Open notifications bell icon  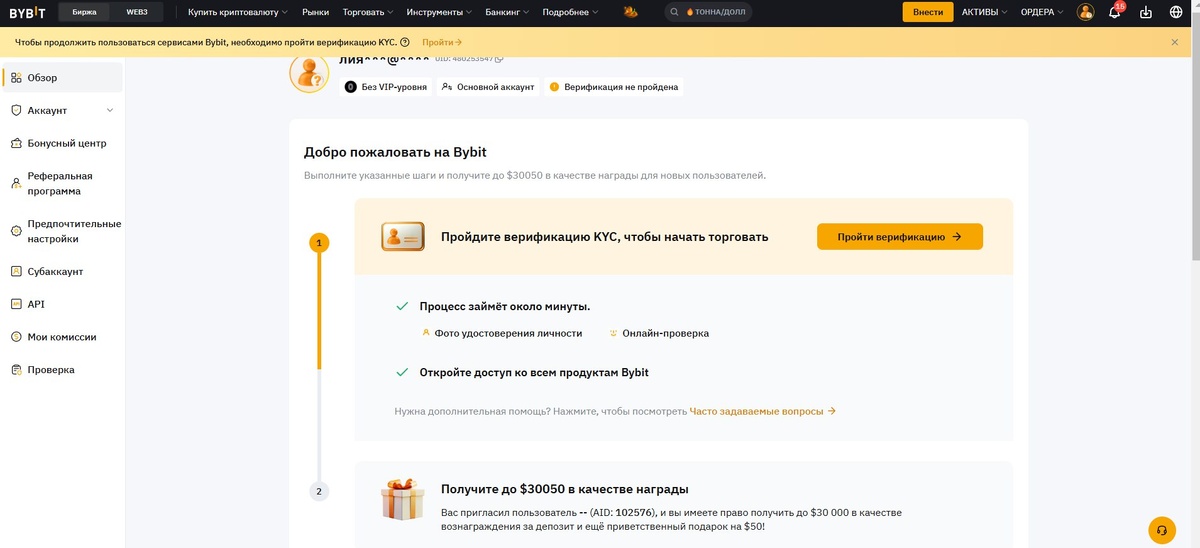click(x=1115, y=12)
